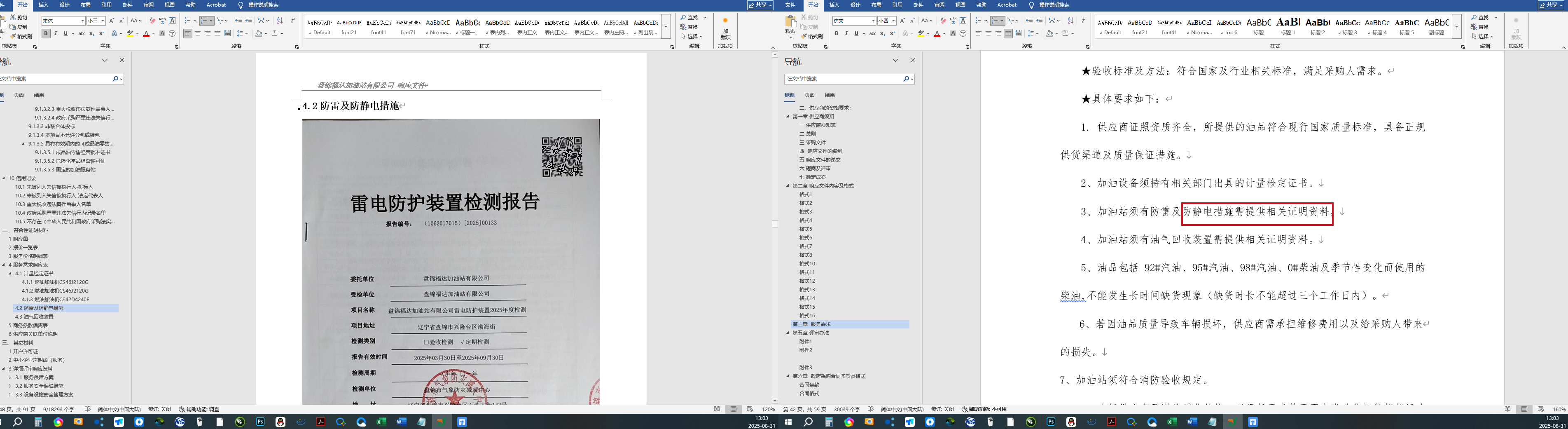
Task: Increase indent in the right window
Action: 1039,21
